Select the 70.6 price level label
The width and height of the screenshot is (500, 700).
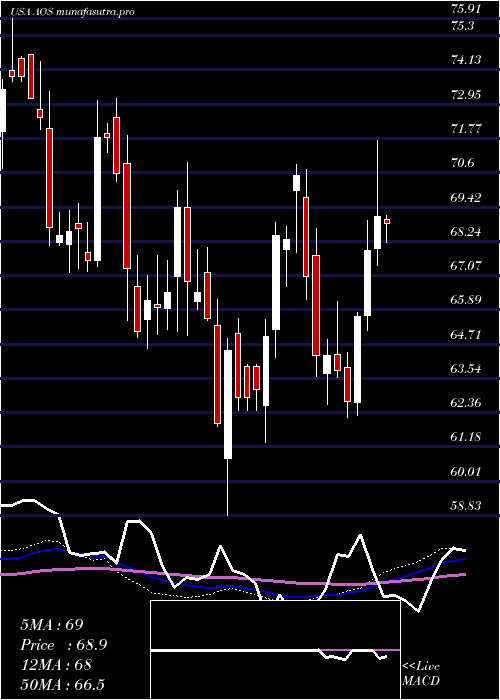pyautogui.click(x=462, y=163)
